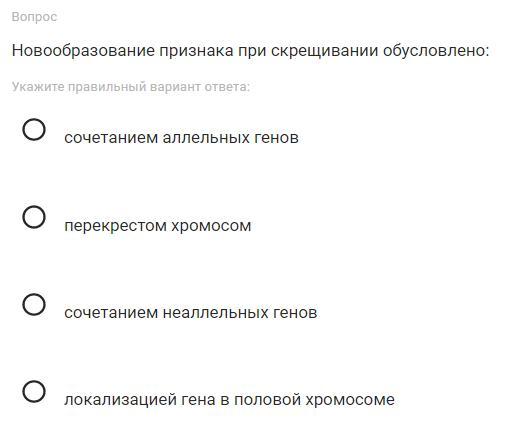Click the answer text 'сочетанием неаллельных генов'
Viewport: 505px width, 447px height.
191,313
